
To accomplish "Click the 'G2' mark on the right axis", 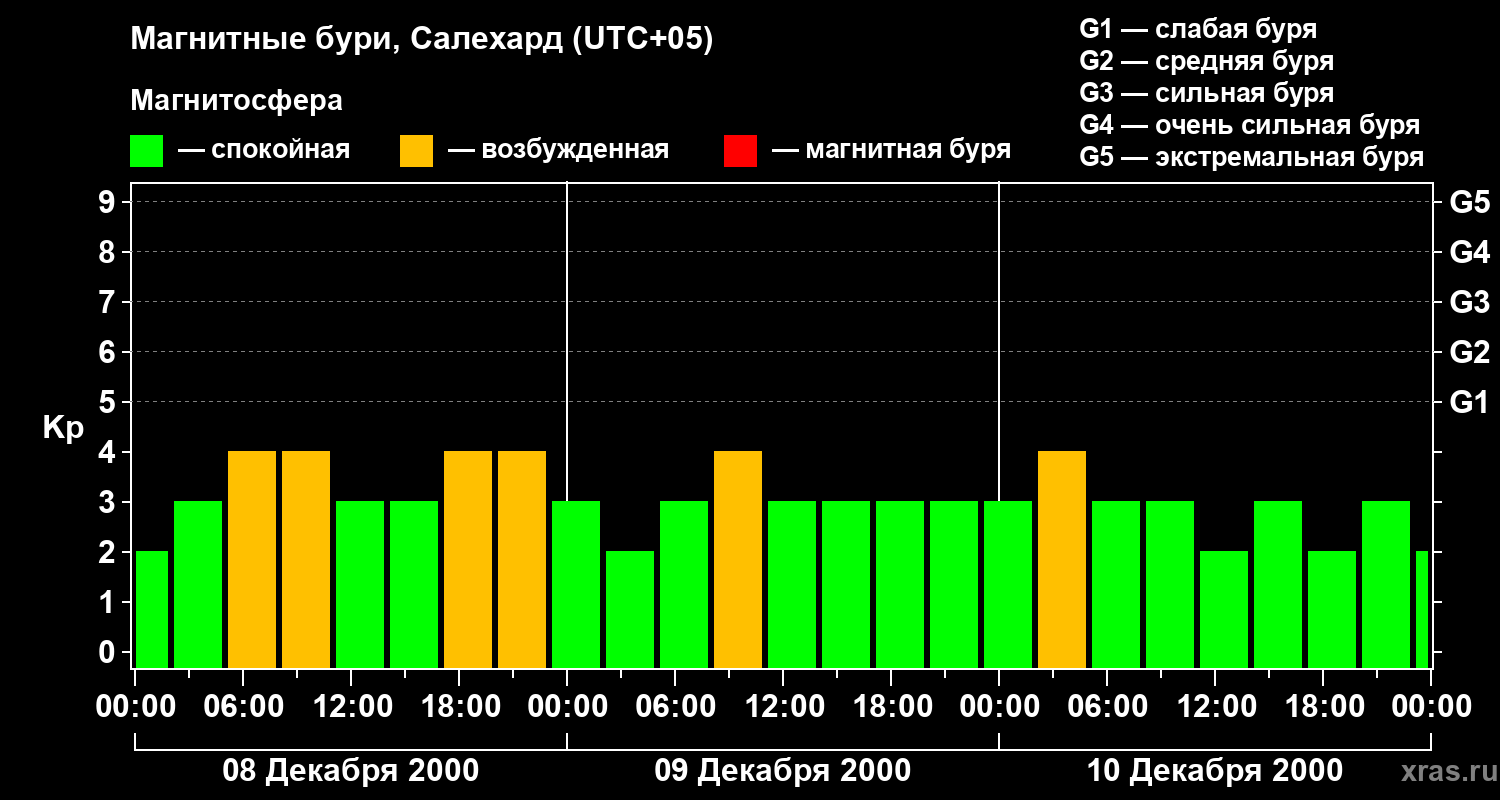I will pyautogui.click(x=1469, y=352).
